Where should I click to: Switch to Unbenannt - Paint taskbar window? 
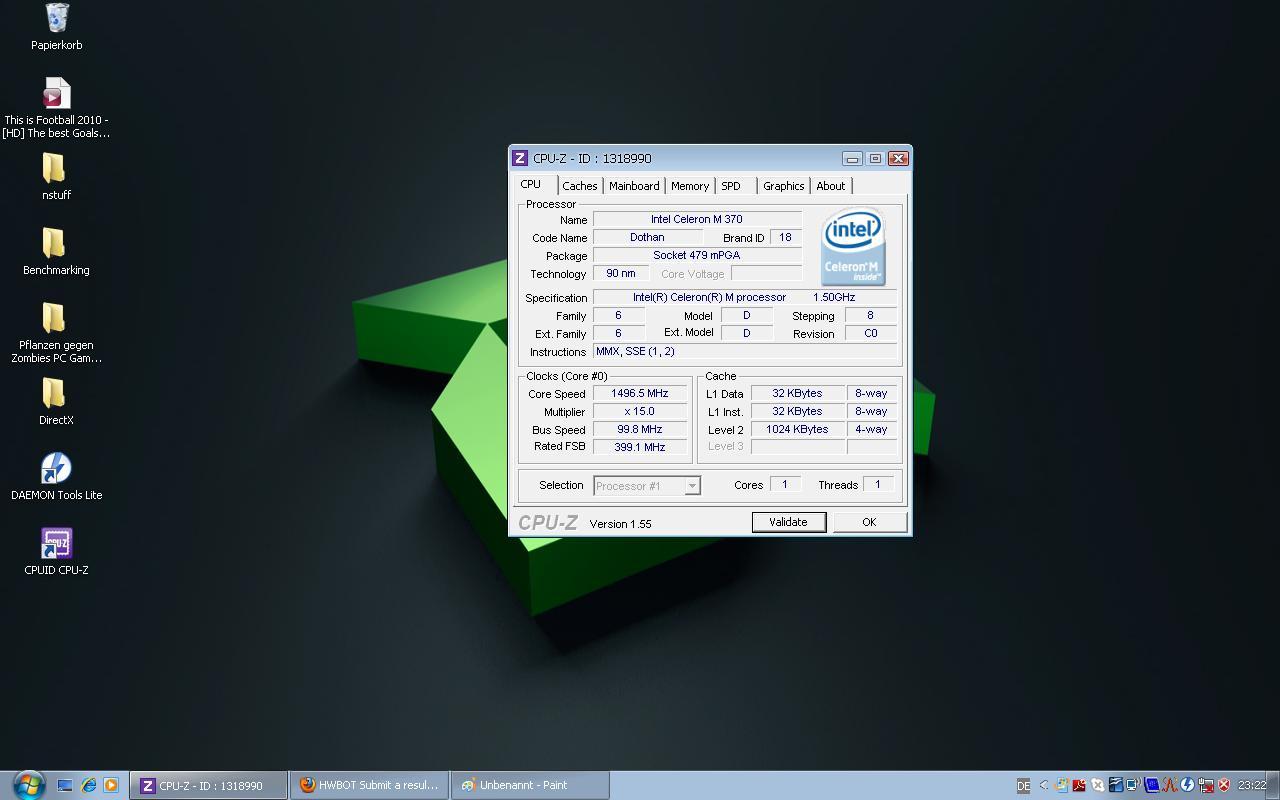[x=530, y=785]
